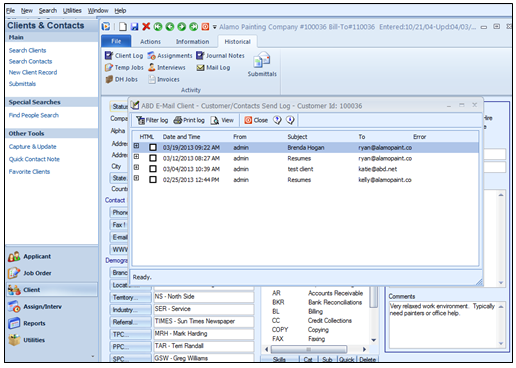
Task: Delete the record using the red X icon
Action: click(x=146, y=26)
